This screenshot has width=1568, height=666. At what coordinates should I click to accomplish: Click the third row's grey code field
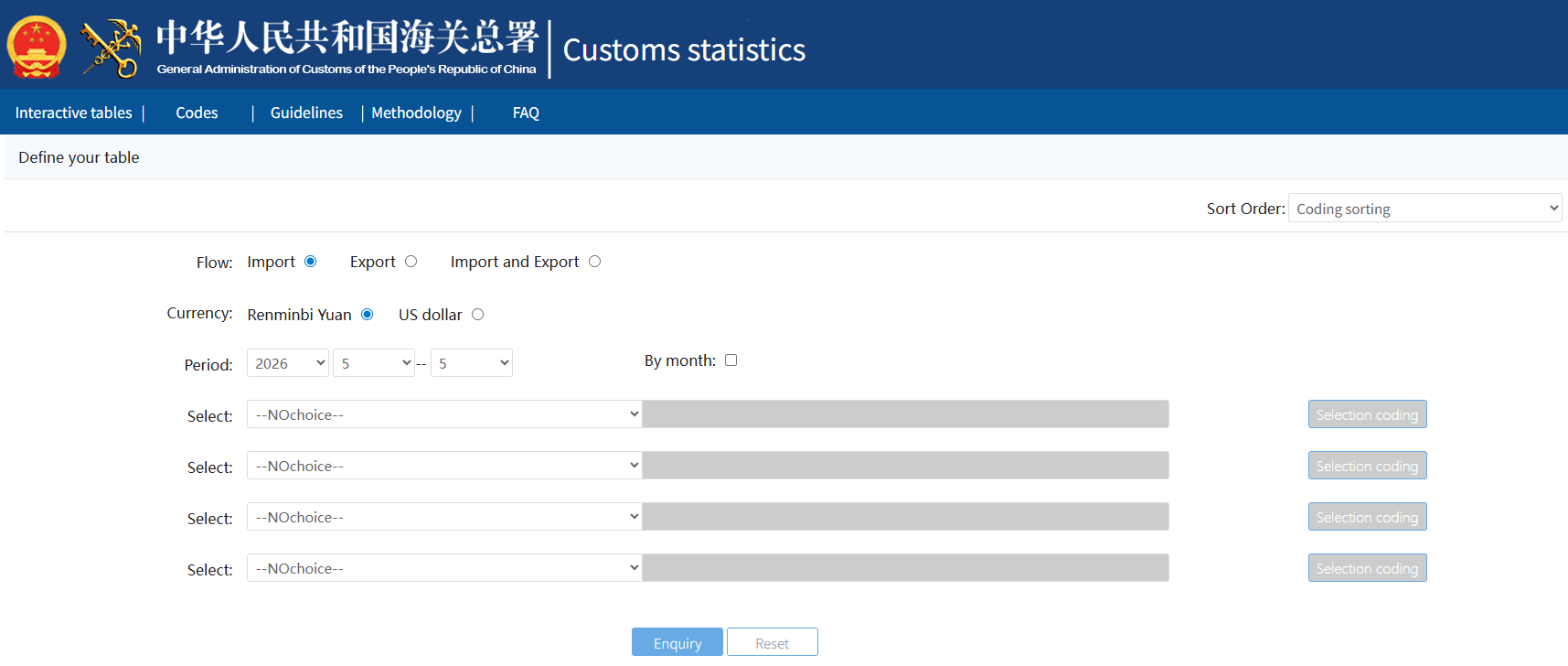[906, 517]
